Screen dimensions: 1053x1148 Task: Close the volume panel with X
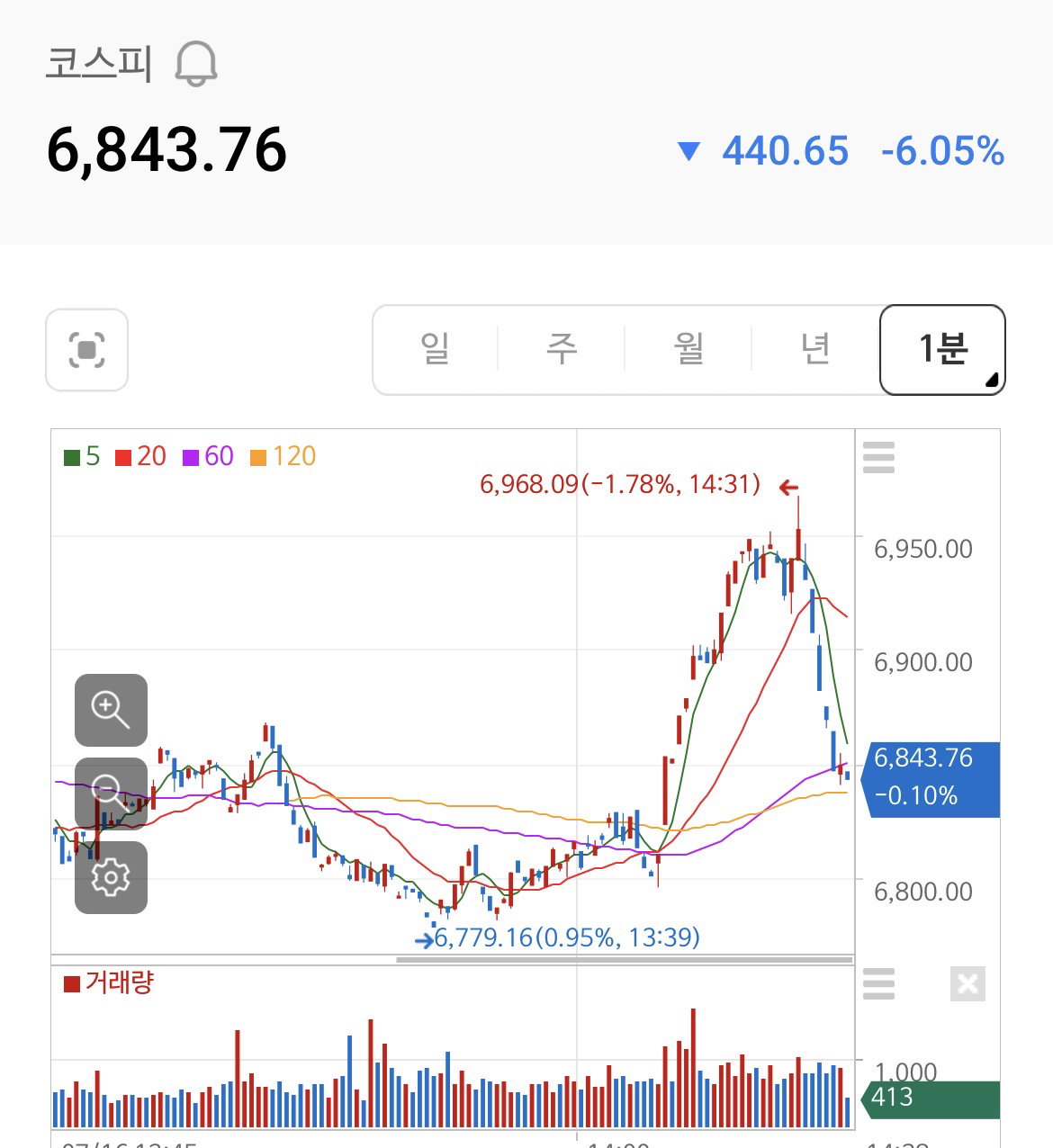967,984
